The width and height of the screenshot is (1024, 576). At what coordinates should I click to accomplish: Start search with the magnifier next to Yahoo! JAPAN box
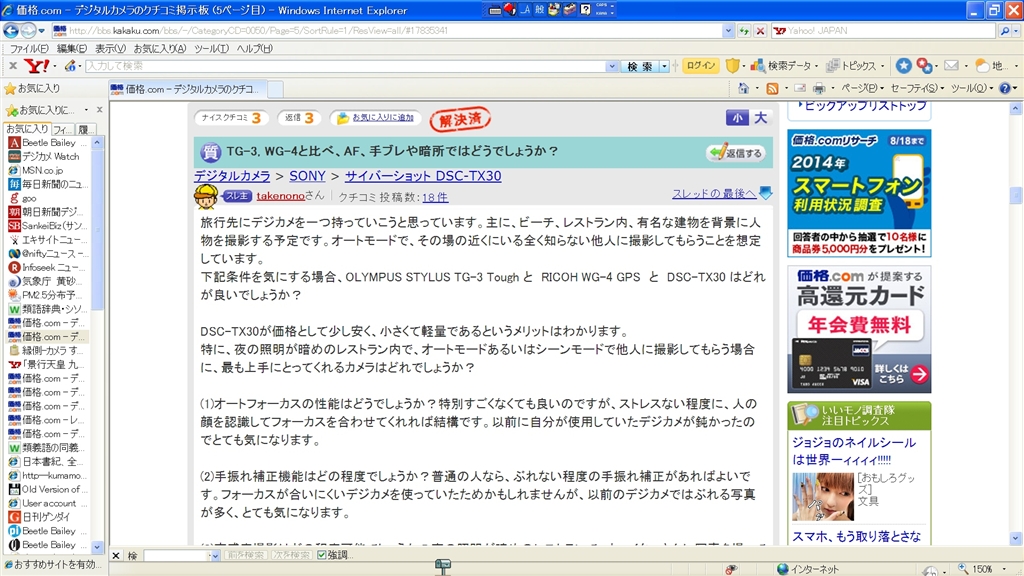click(x=1006, y=31)
